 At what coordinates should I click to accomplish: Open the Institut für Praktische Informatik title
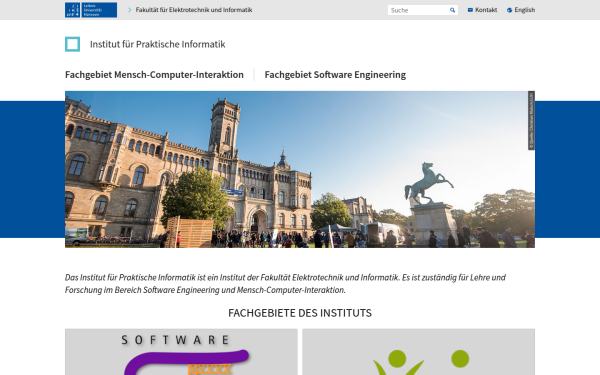pos(158,44)
